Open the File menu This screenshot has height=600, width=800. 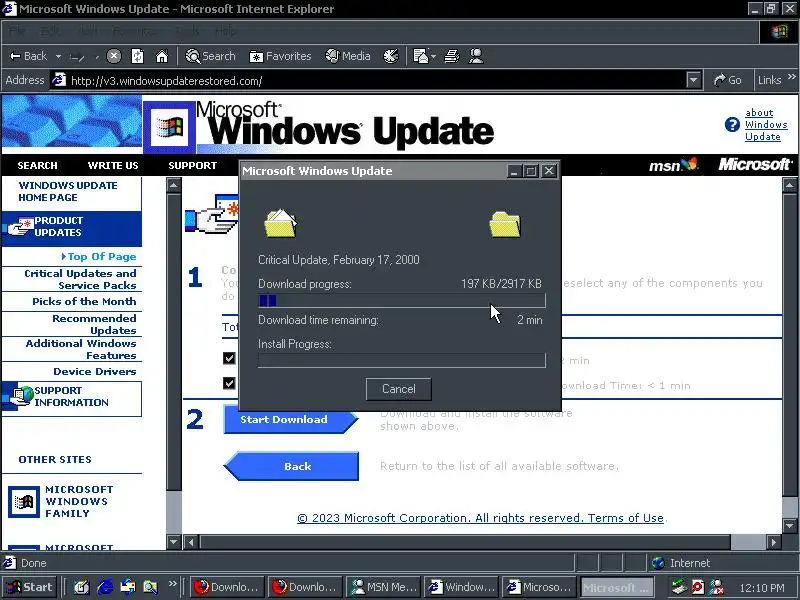[x=16, y=31]
